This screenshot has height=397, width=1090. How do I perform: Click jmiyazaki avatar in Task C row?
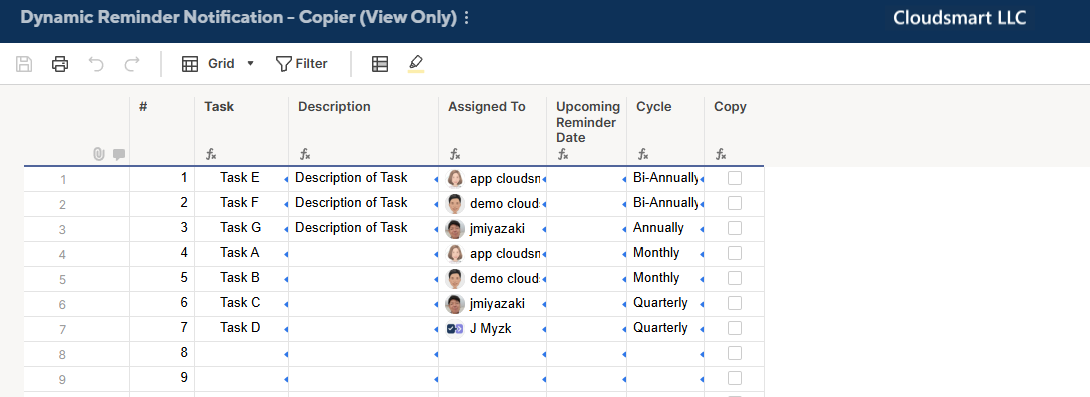pos(455,304)
